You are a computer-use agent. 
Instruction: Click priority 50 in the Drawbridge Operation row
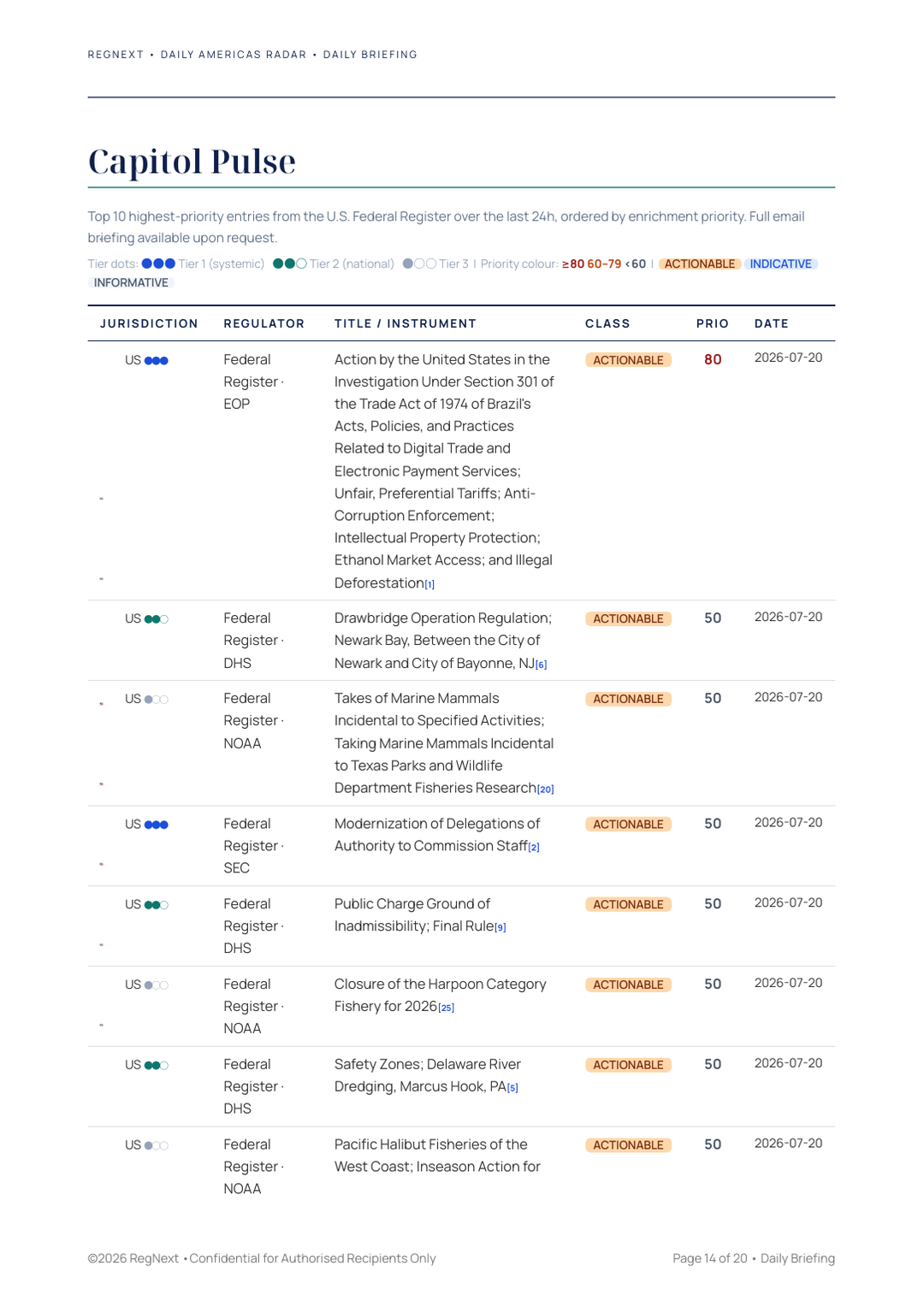[713, 618]
